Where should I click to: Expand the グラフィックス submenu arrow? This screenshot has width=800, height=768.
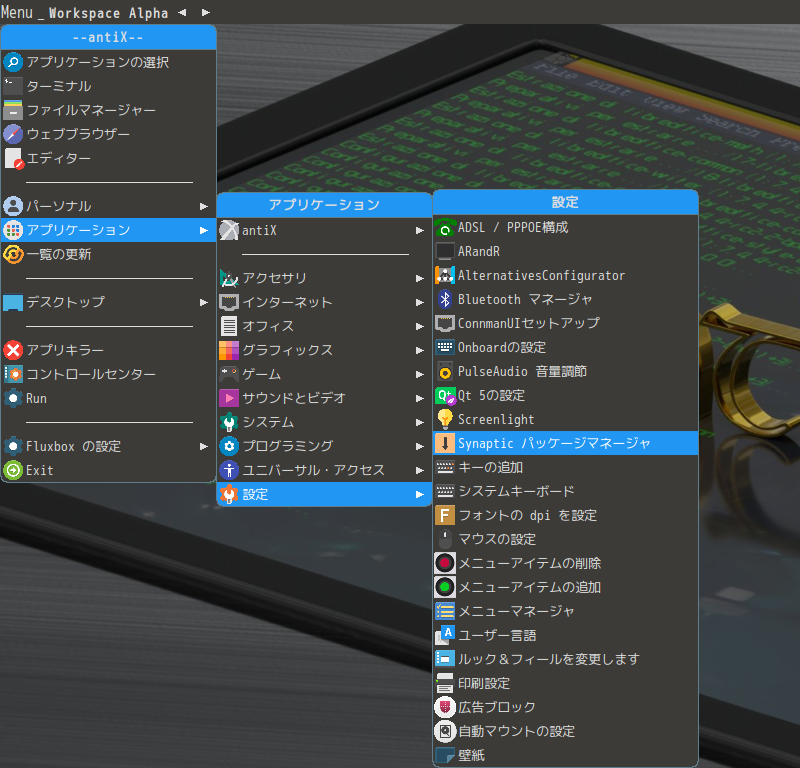pyautogui.click(x=419, y=350)
